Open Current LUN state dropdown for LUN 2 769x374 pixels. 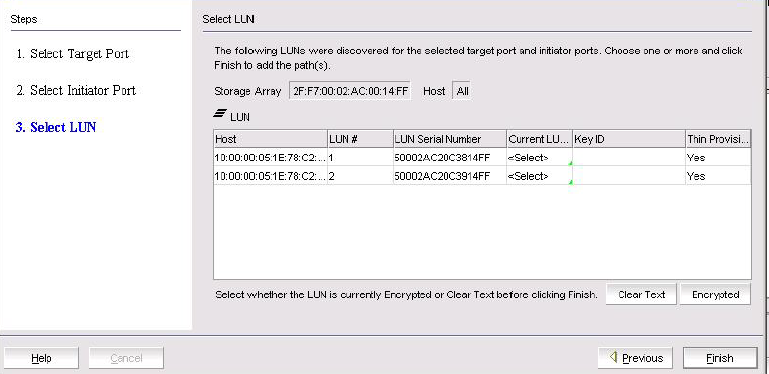pos(539,176)
